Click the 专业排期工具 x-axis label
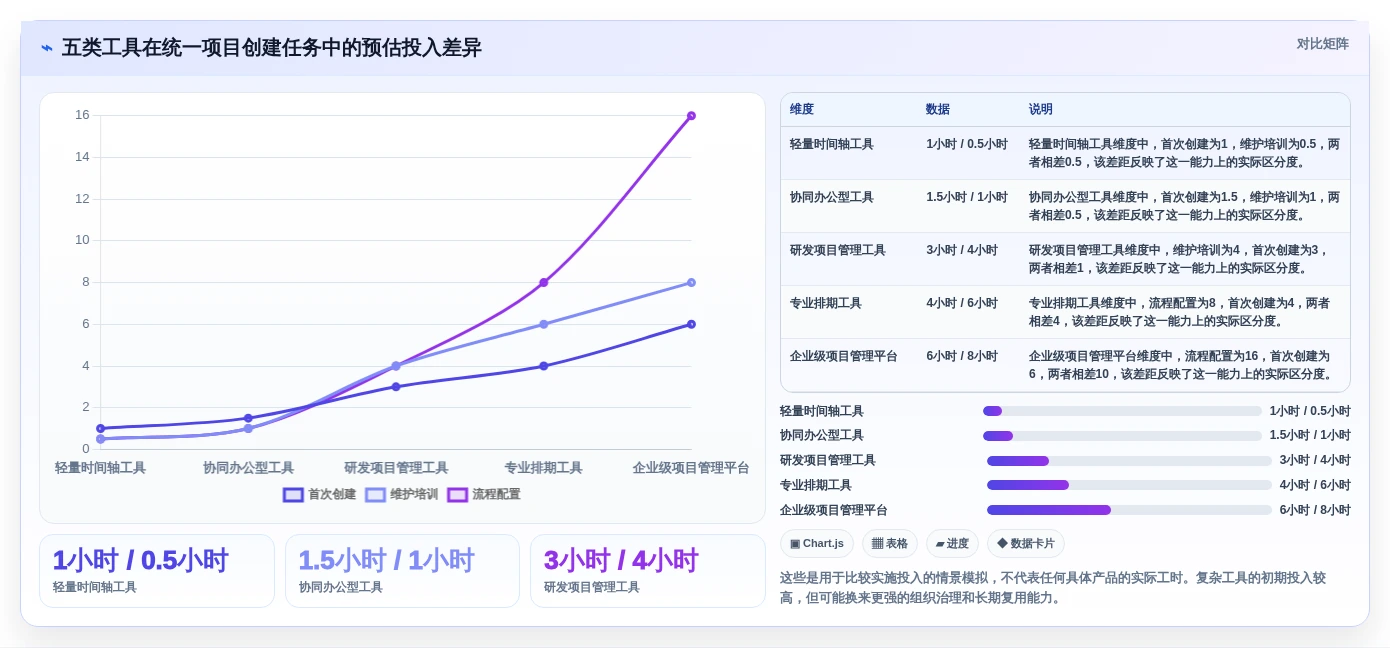The width and height of the screenshot is (1390, 648). click(x=543, y=468)
